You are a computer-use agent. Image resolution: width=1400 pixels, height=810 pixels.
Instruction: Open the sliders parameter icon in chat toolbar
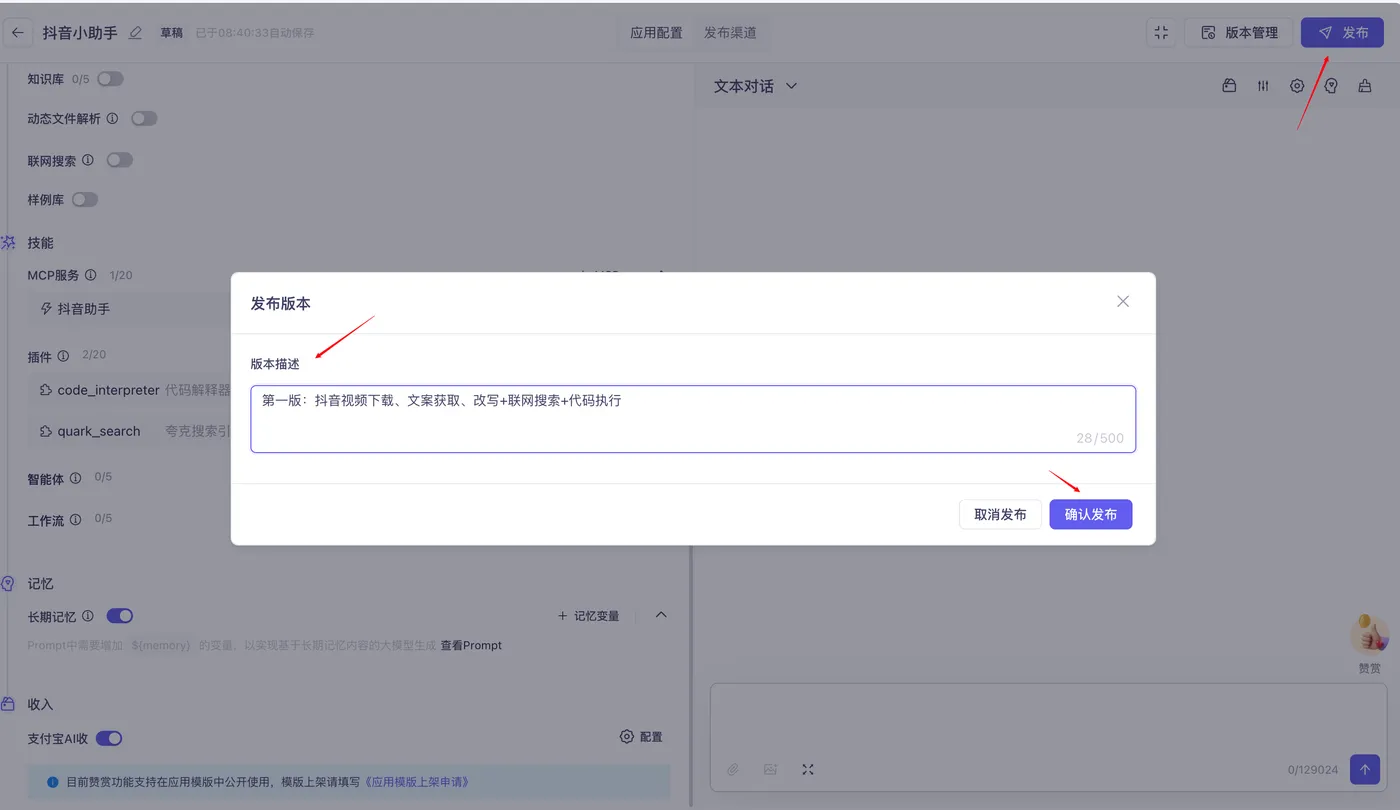(x=1263, y=86)
